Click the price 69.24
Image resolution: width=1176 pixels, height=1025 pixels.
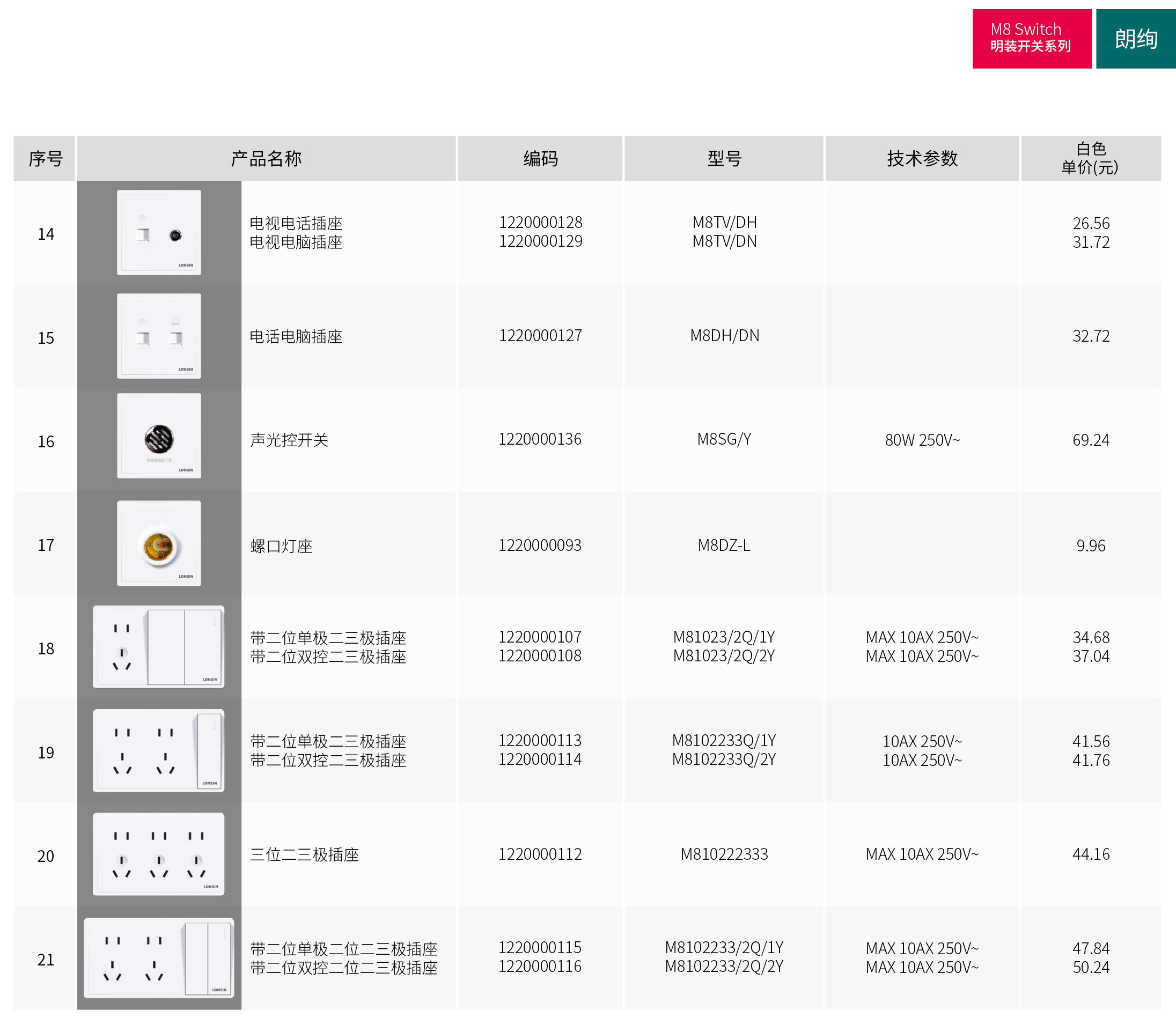[x=1090, y=440]
